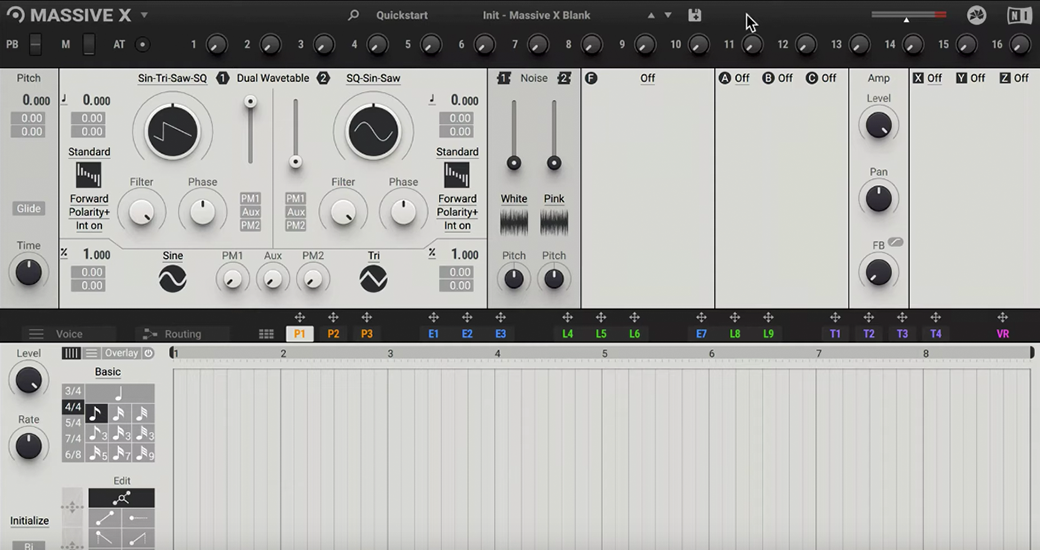Click oscillator 1 Standard wavetable mode icon

[88, 175]
